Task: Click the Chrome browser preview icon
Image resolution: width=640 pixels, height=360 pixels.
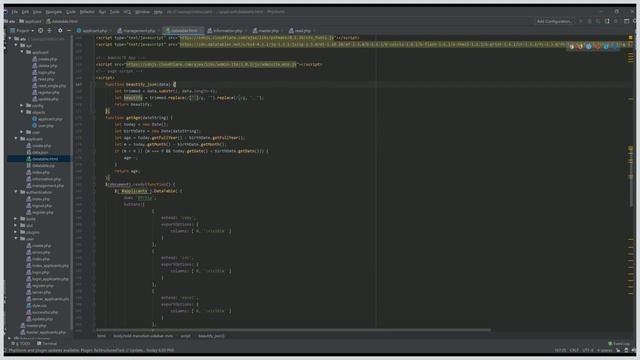Action: [571, 47]
